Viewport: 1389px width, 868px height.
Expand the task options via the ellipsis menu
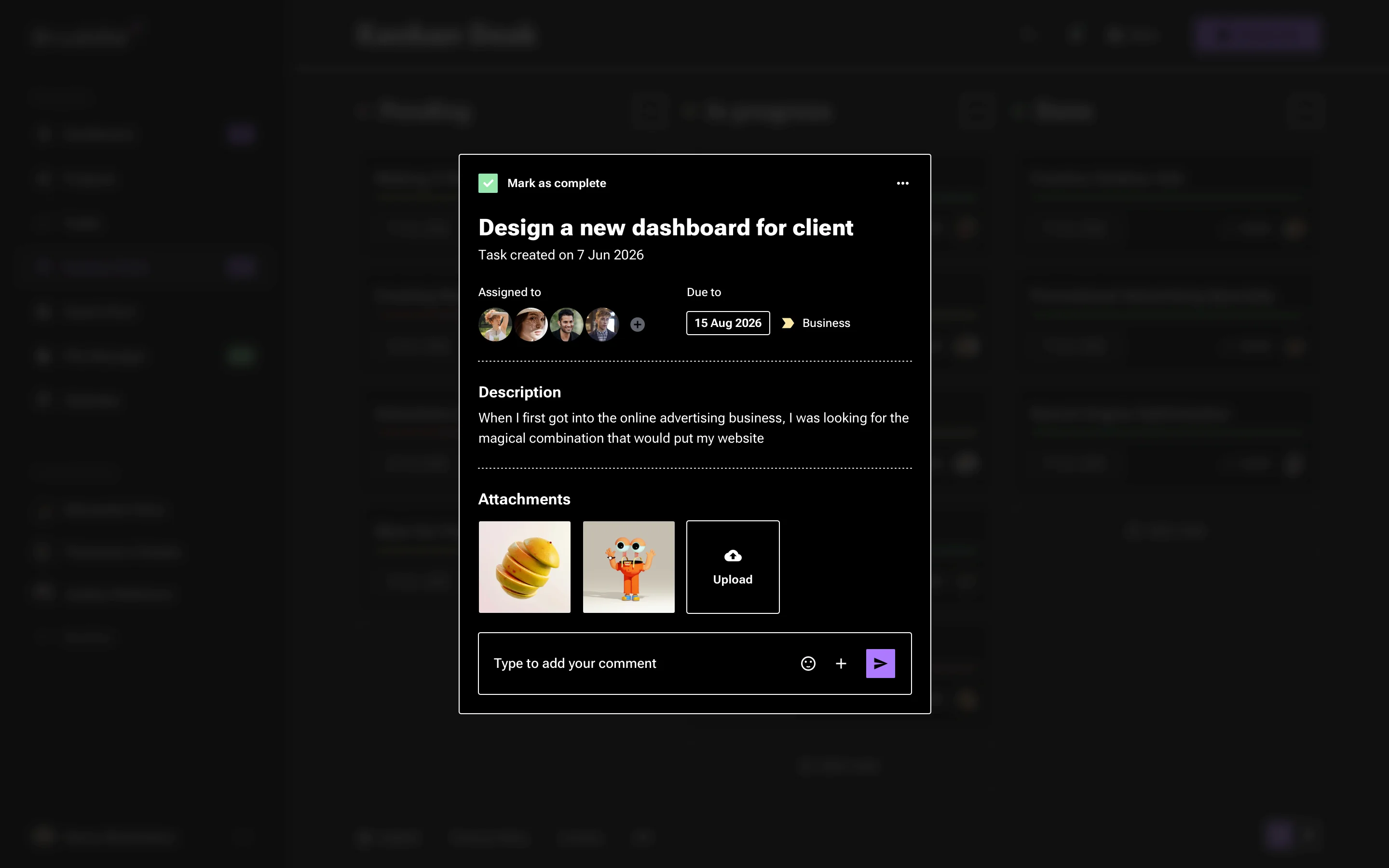click(x=902, y=183)
